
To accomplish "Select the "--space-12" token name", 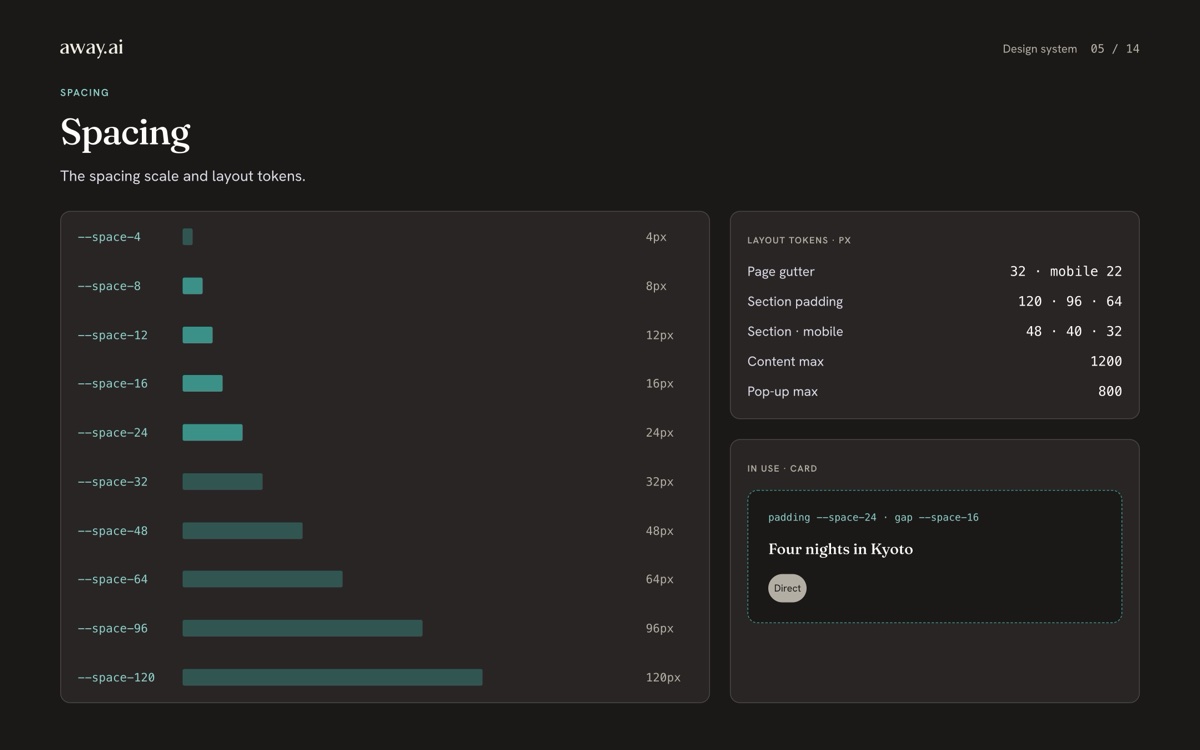I will point(112,335).
